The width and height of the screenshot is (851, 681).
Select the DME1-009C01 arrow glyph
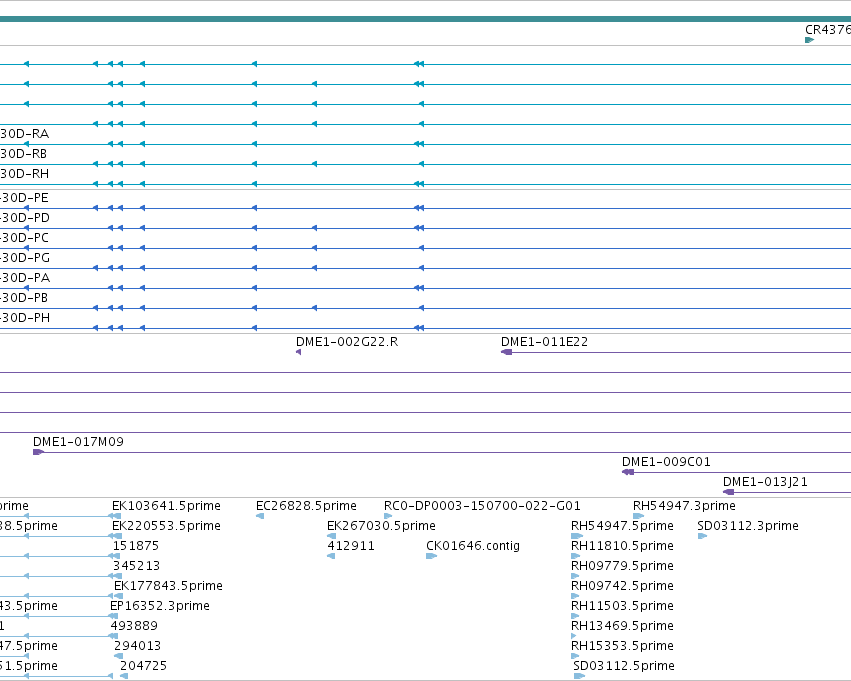pyautogui.click(x=628, y=472)
